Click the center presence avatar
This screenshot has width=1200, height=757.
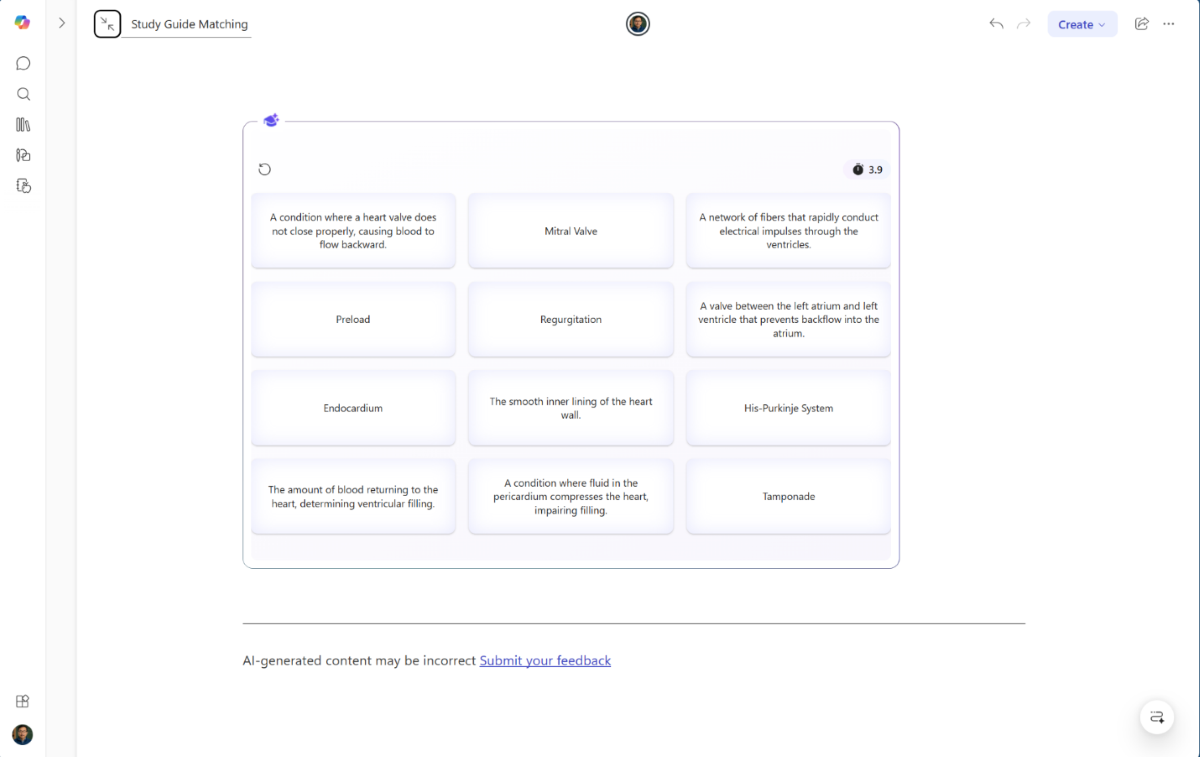tap(638, 24)
